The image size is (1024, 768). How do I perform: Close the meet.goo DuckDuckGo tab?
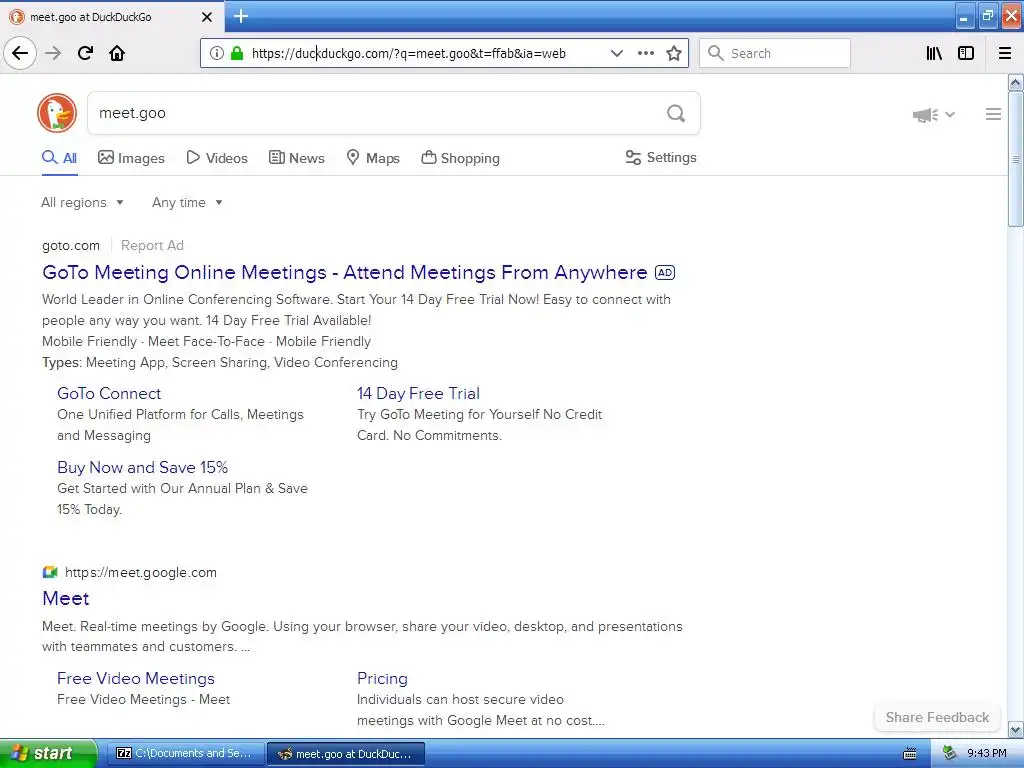point(207,17)
